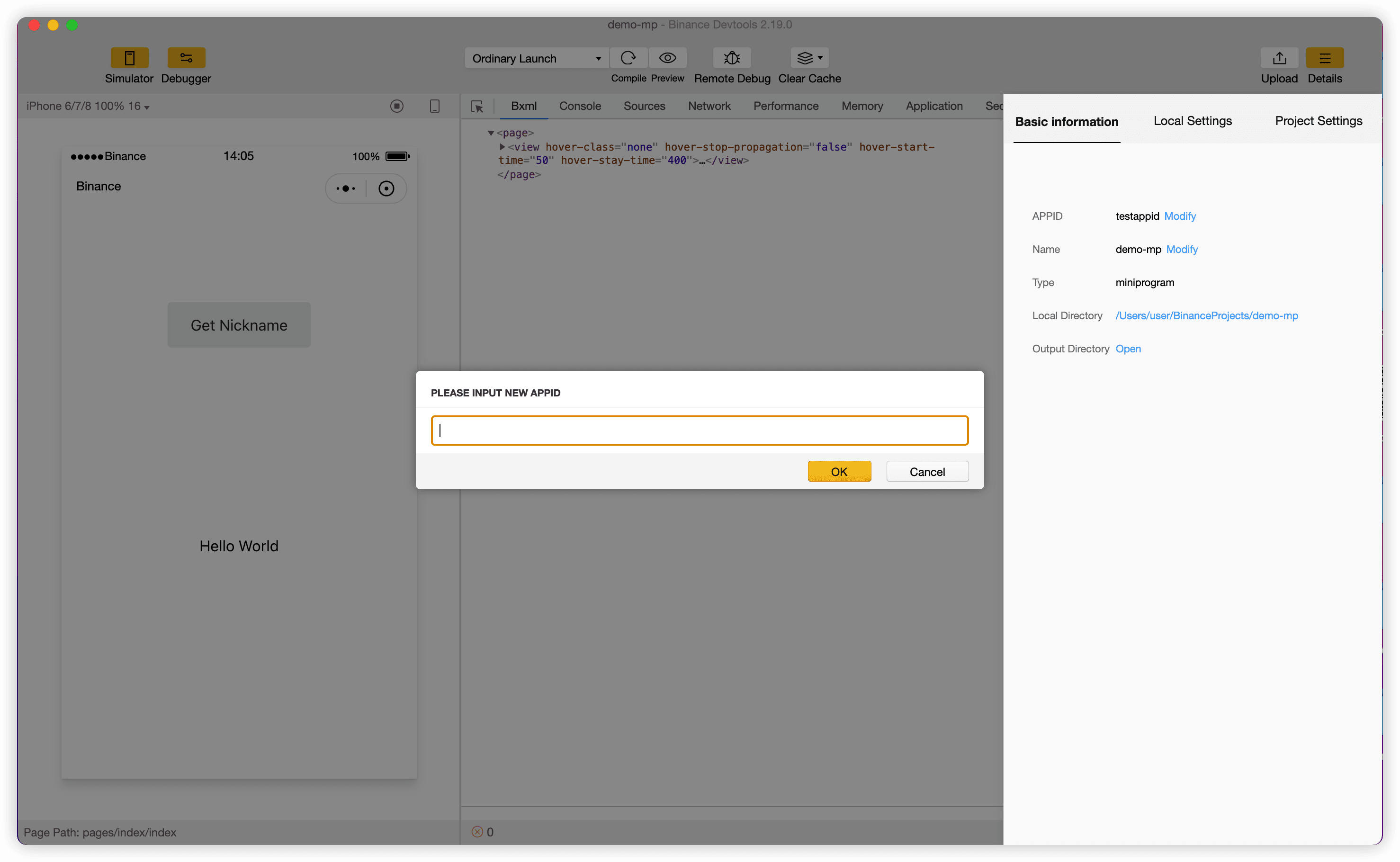Click the simulator battery indicator
The width and height of the screenshot is (1400, 862).
tap(397, 156)
